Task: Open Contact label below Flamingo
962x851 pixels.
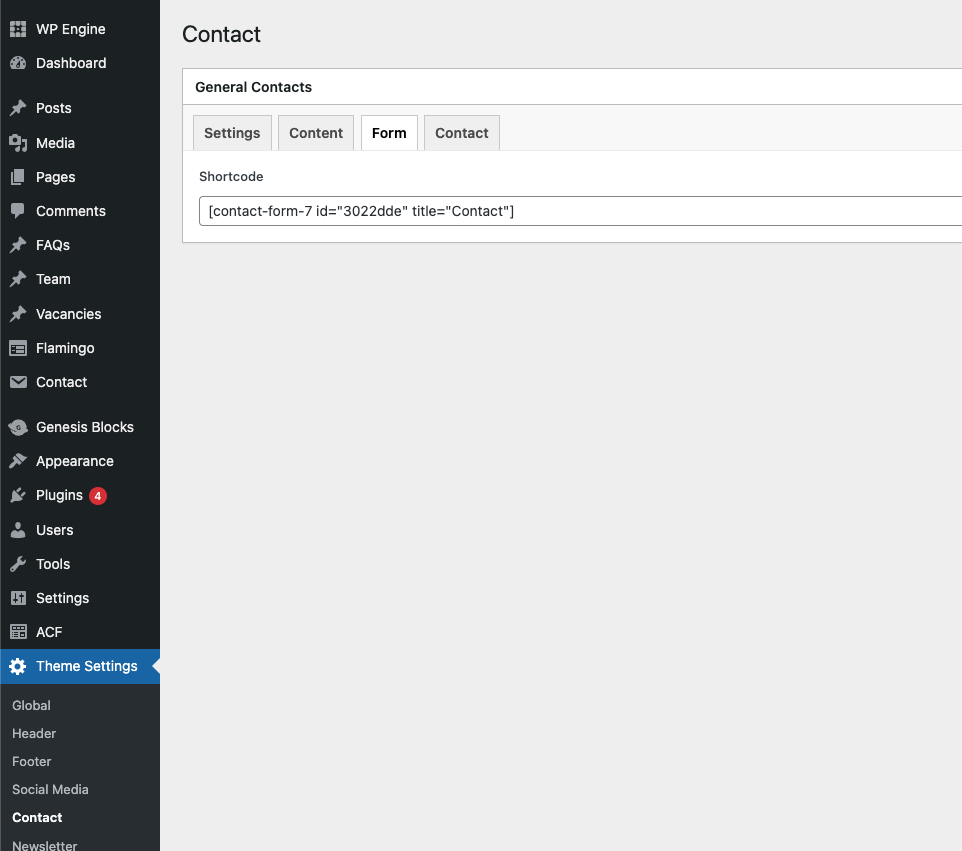Action: (61, 382)
